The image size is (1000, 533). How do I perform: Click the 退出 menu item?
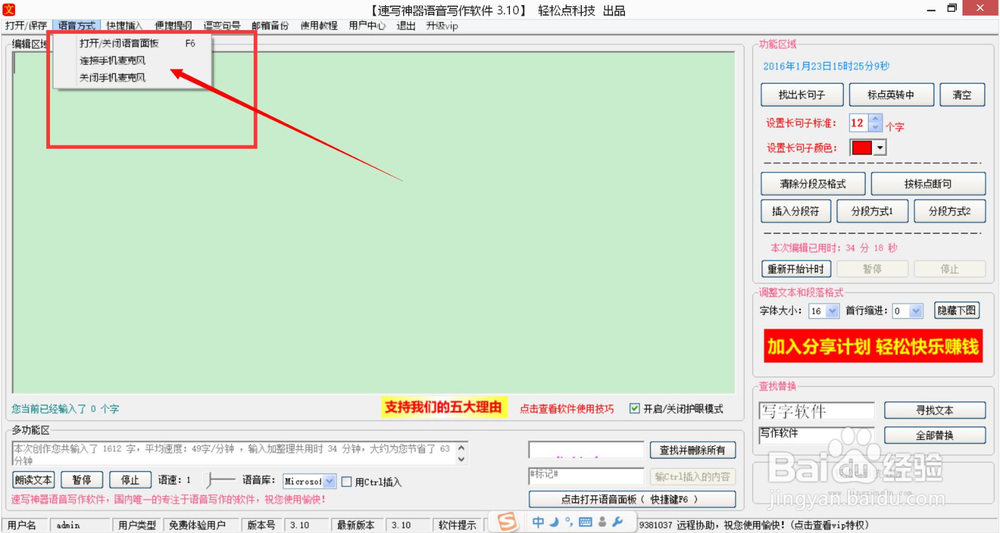coord(406,26)
